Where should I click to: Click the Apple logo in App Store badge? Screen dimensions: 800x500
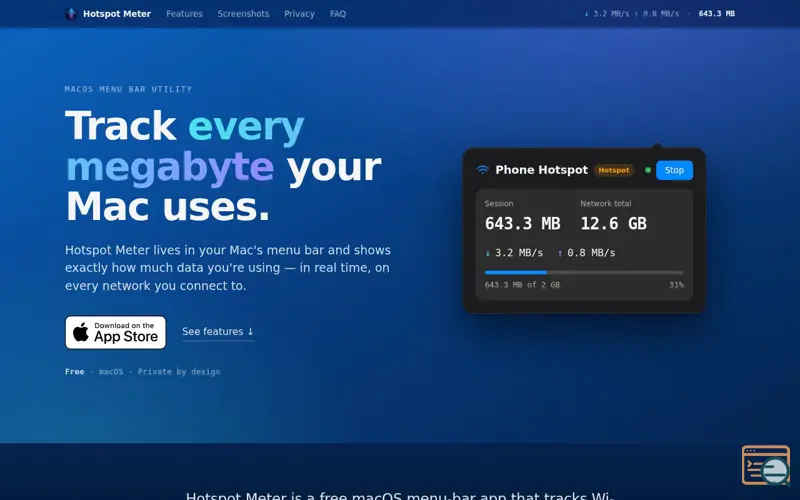click(81, 332)
